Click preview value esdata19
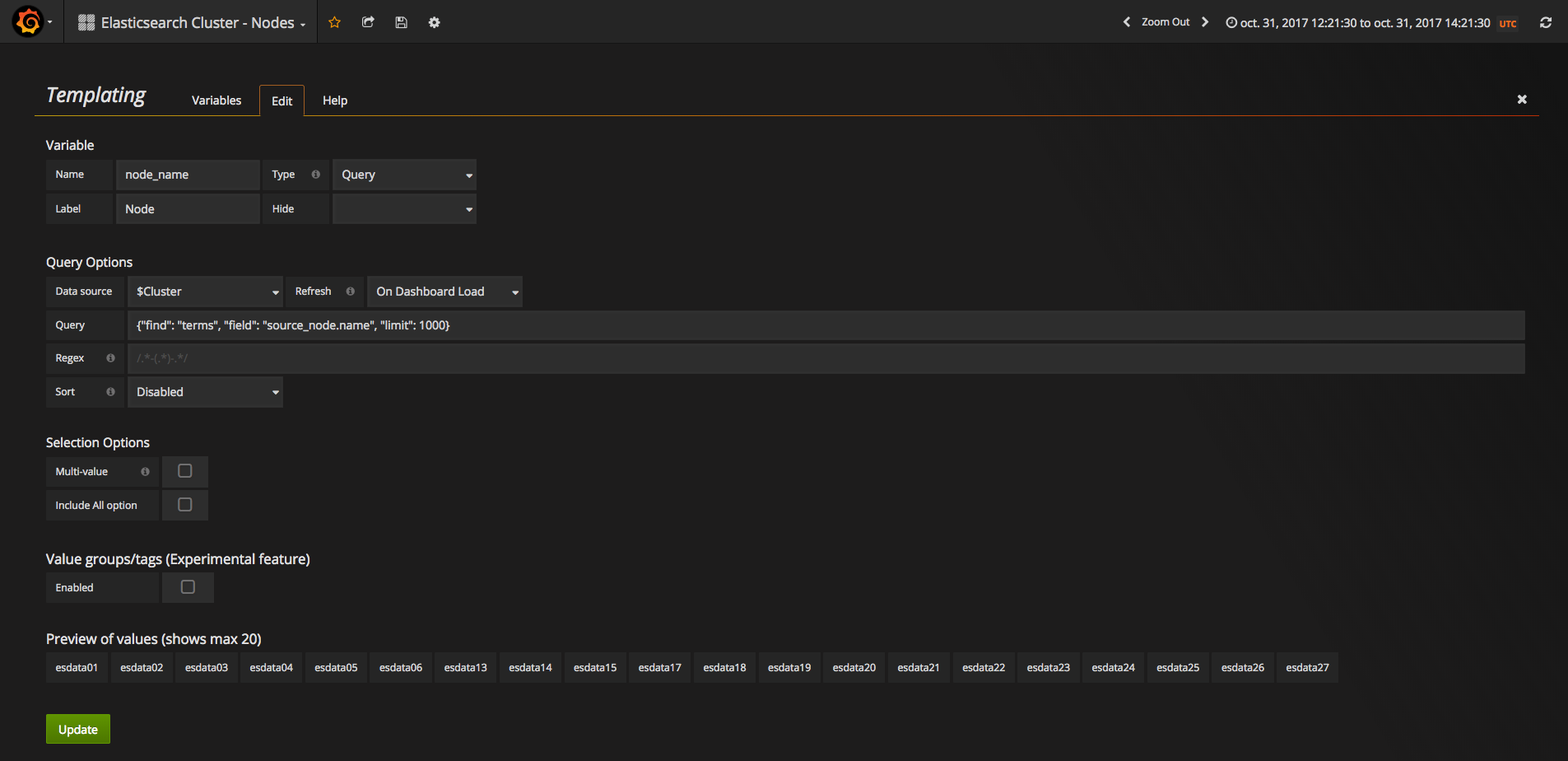Screen dimensions: 1568x761 789,668
